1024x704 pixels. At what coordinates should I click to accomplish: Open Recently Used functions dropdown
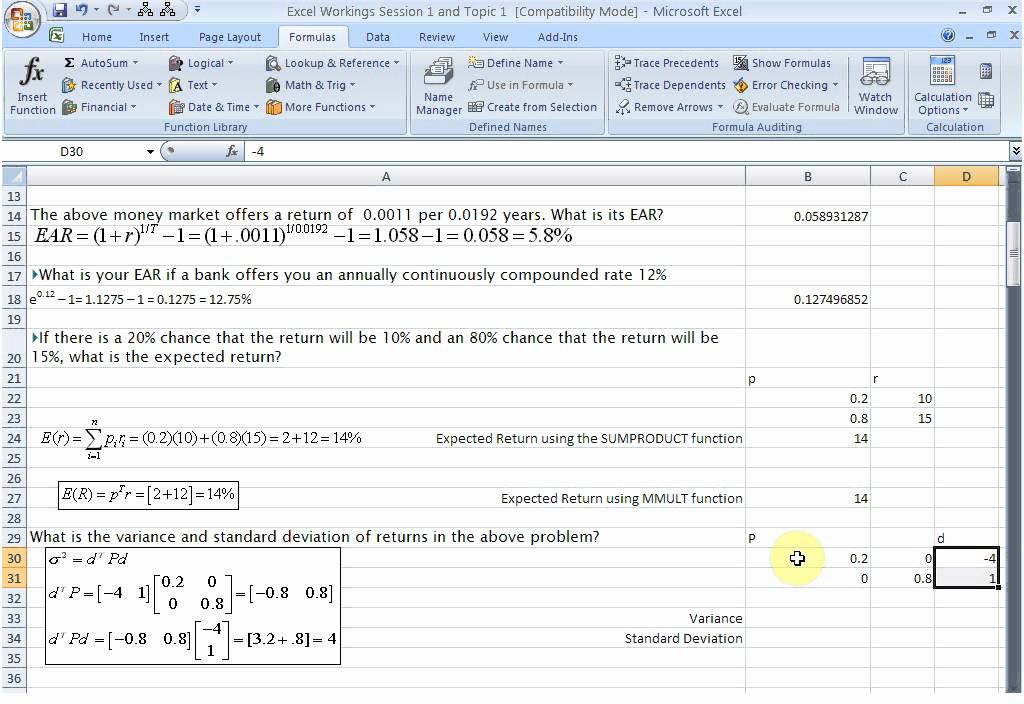pyautogui.click(x=111, y=85)
